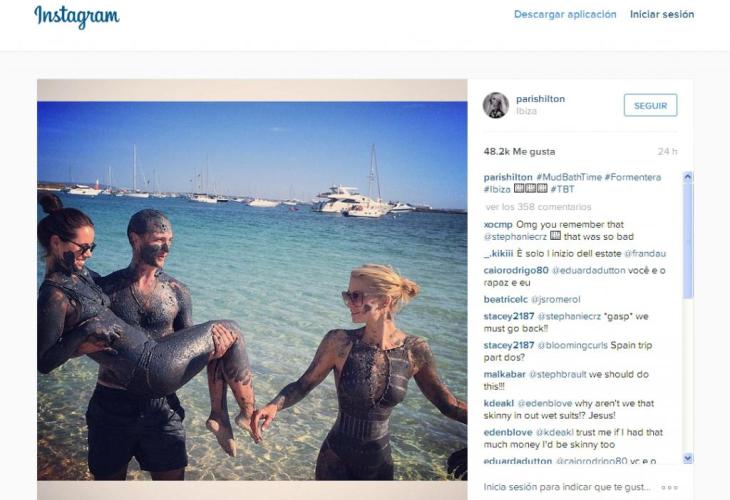
Task: Open the Descargar aplicación link
Action: point(565,15)
